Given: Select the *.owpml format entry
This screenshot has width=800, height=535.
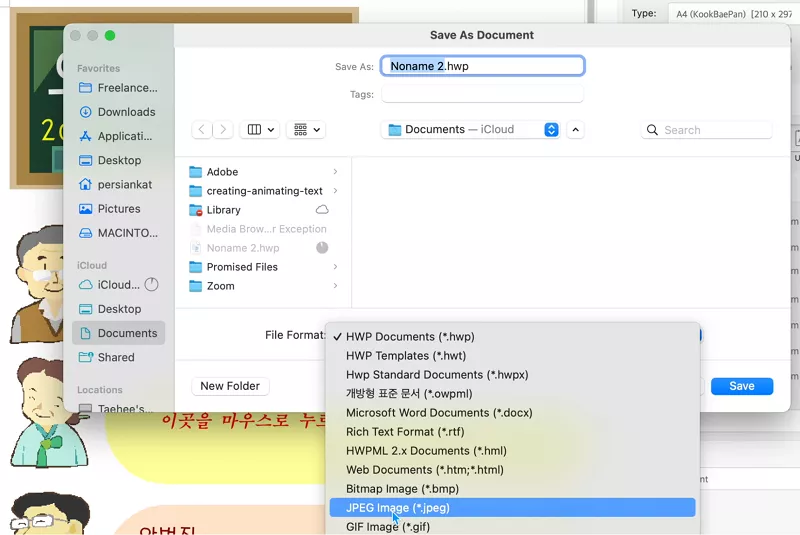Looking at the screenshot, I should coord(512,394).
